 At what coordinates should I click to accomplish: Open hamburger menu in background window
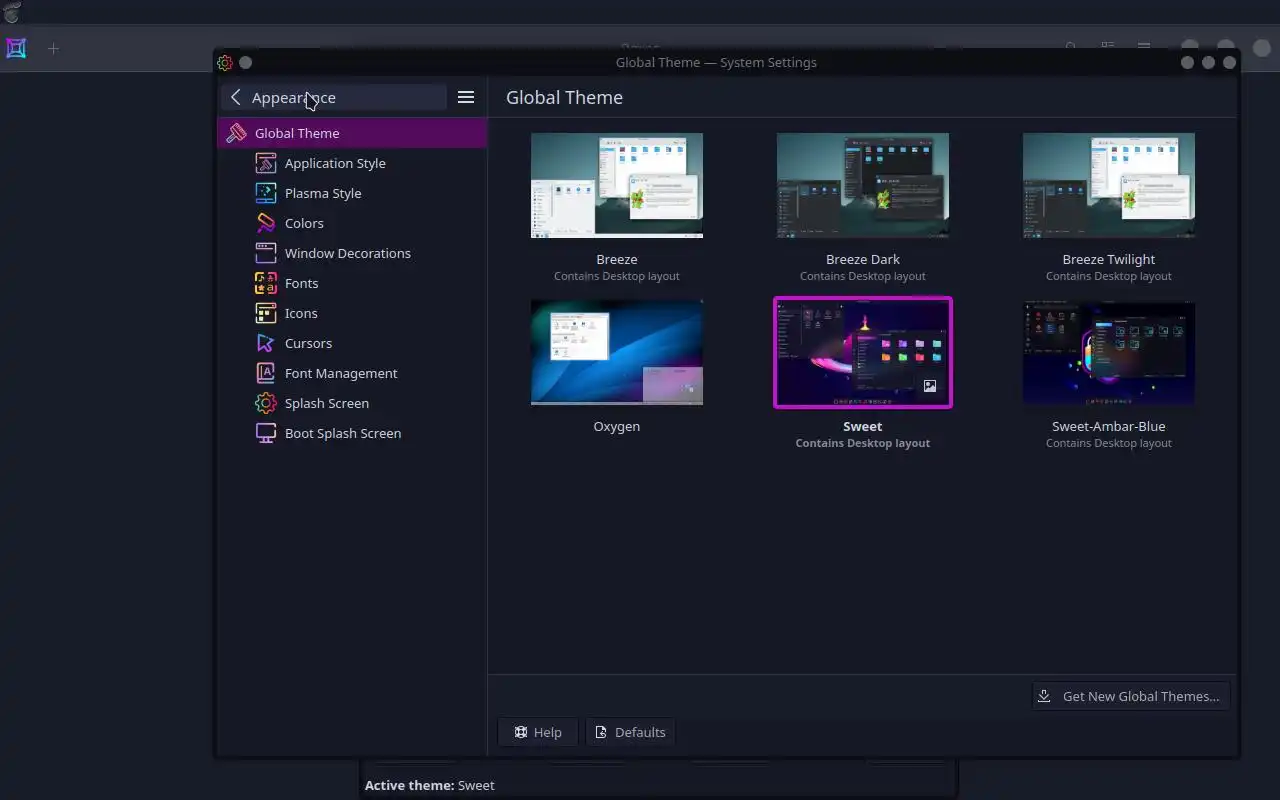click(1144, 47)
